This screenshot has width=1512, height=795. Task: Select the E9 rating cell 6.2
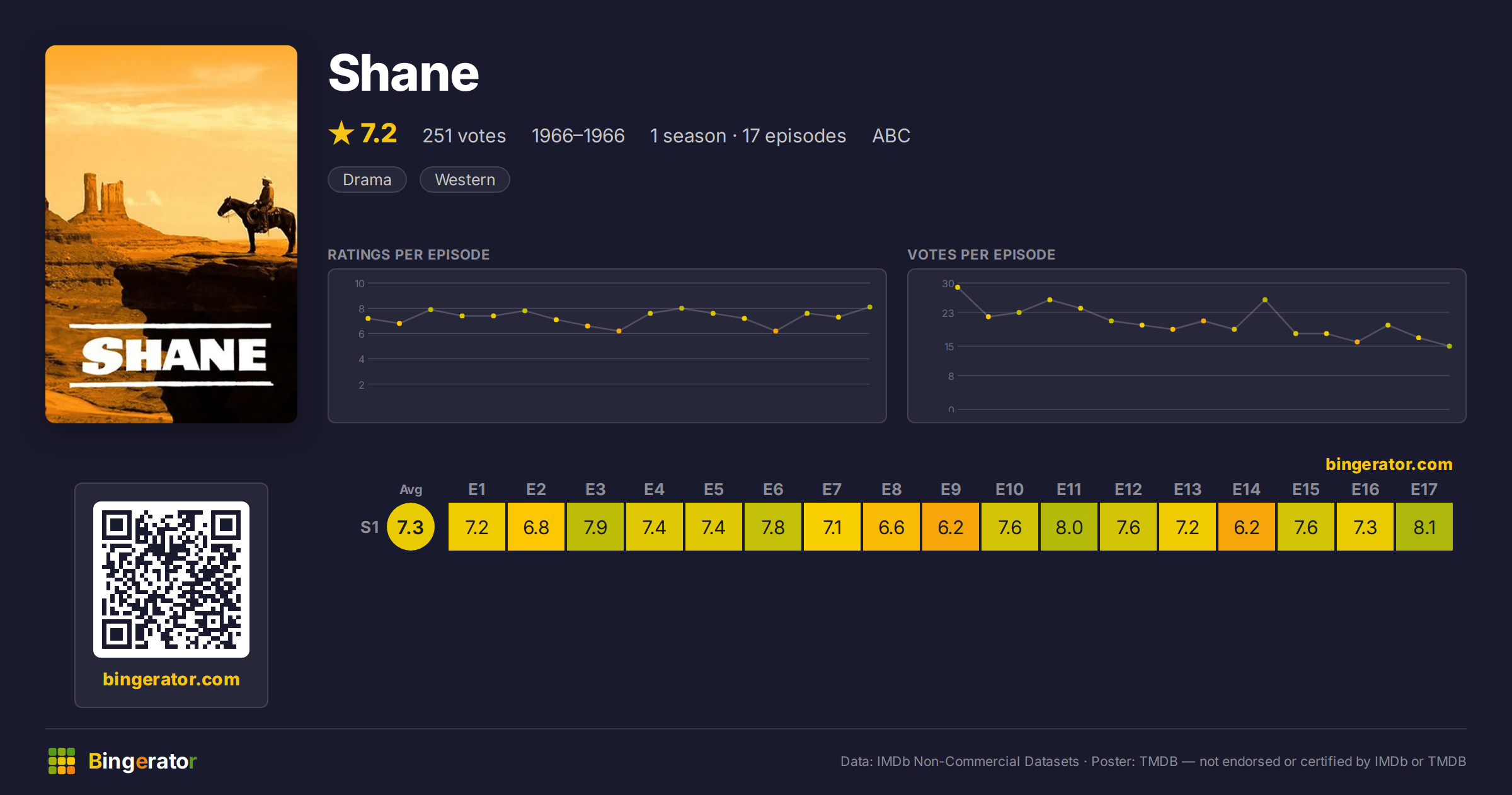(951, 527)
